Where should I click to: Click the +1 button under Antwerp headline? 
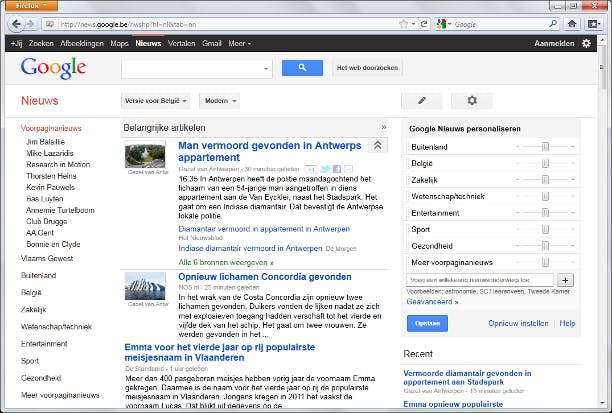tap(311, 169)
